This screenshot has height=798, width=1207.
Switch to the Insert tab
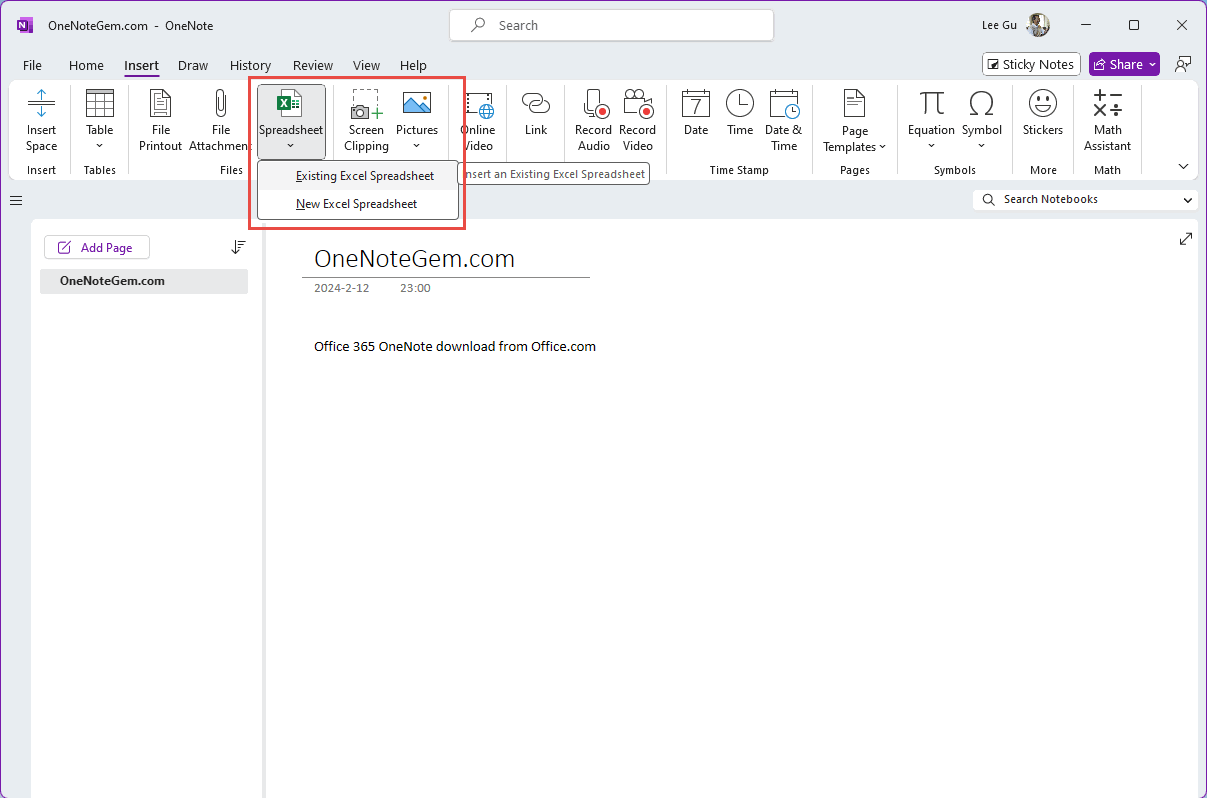point(141,65)
